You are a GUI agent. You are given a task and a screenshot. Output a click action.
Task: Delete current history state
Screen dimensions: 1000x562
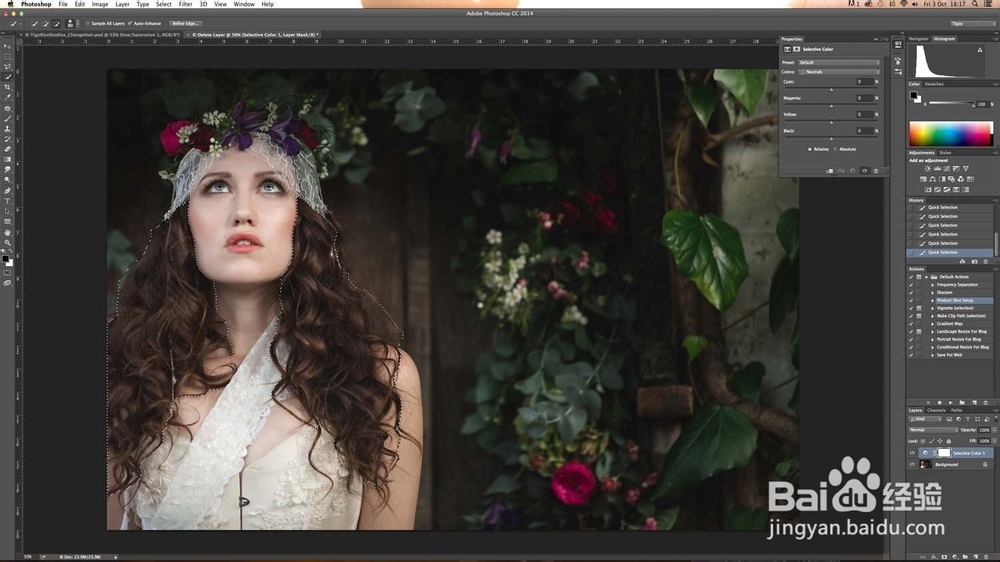[985, 262]
